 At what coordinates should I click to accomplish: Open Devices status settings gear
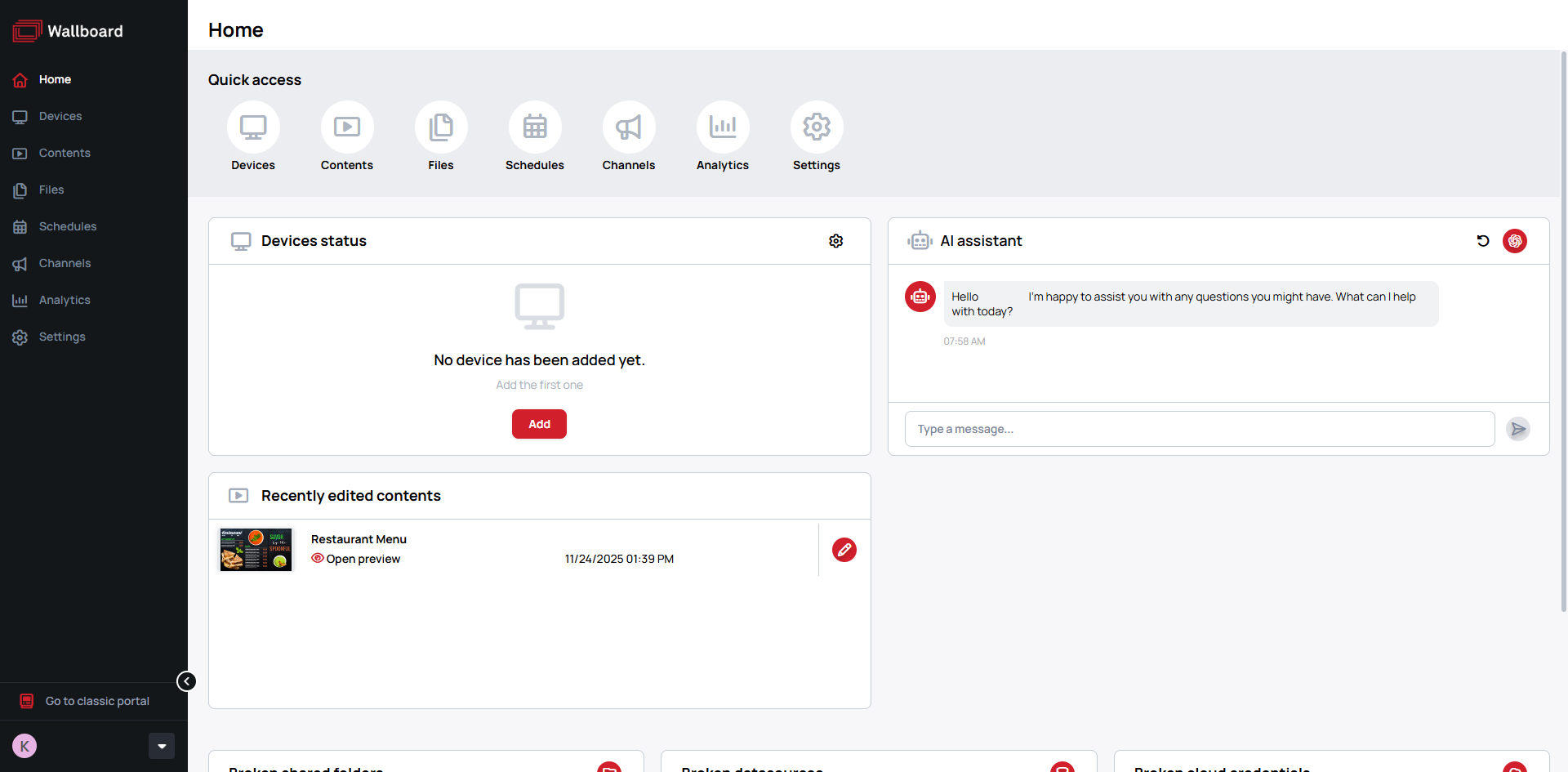pyautogui.click(x=836, y=241)
